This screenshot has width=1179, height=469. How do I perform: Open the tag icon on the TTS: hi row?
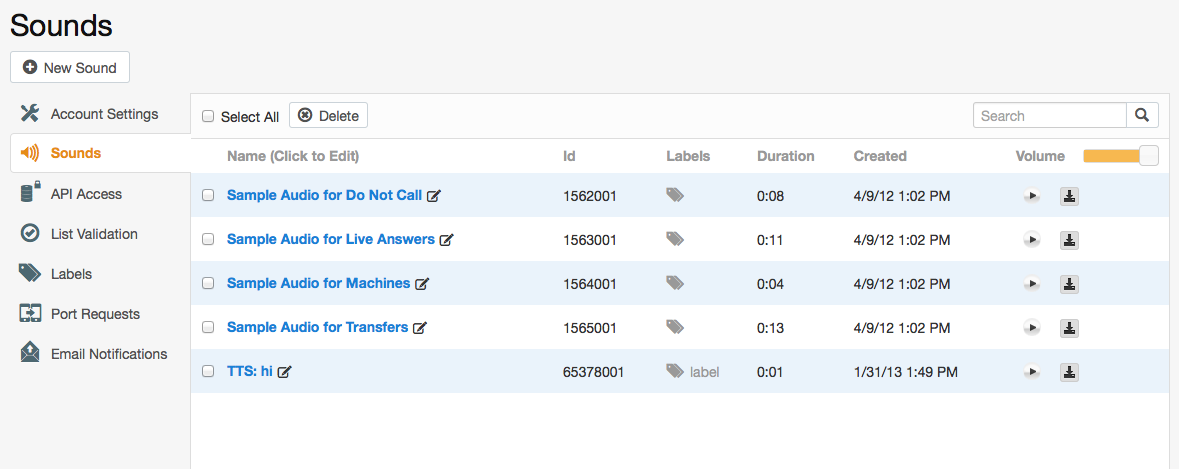[x=675, y=371]
